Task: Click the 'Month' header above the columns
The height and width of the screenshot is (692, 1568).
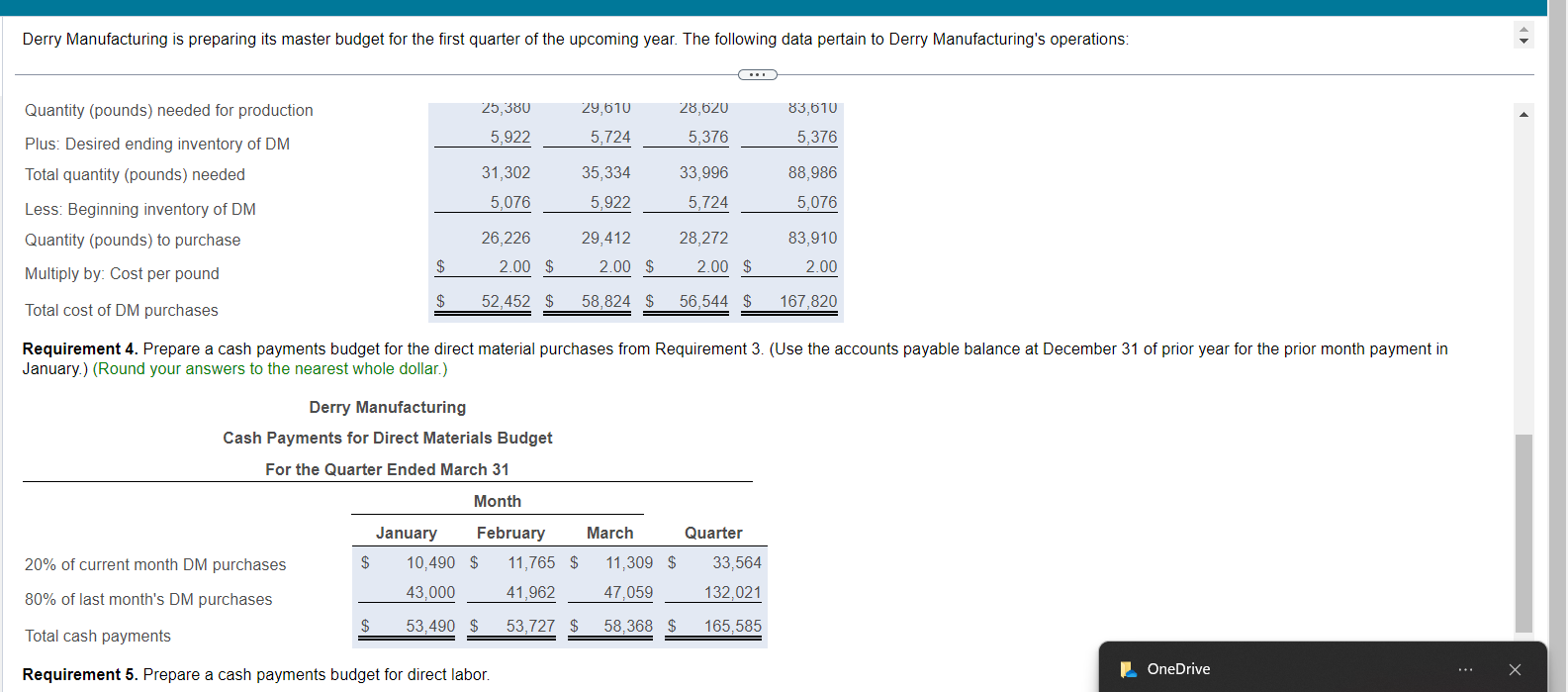Action: tap(498, 501)
